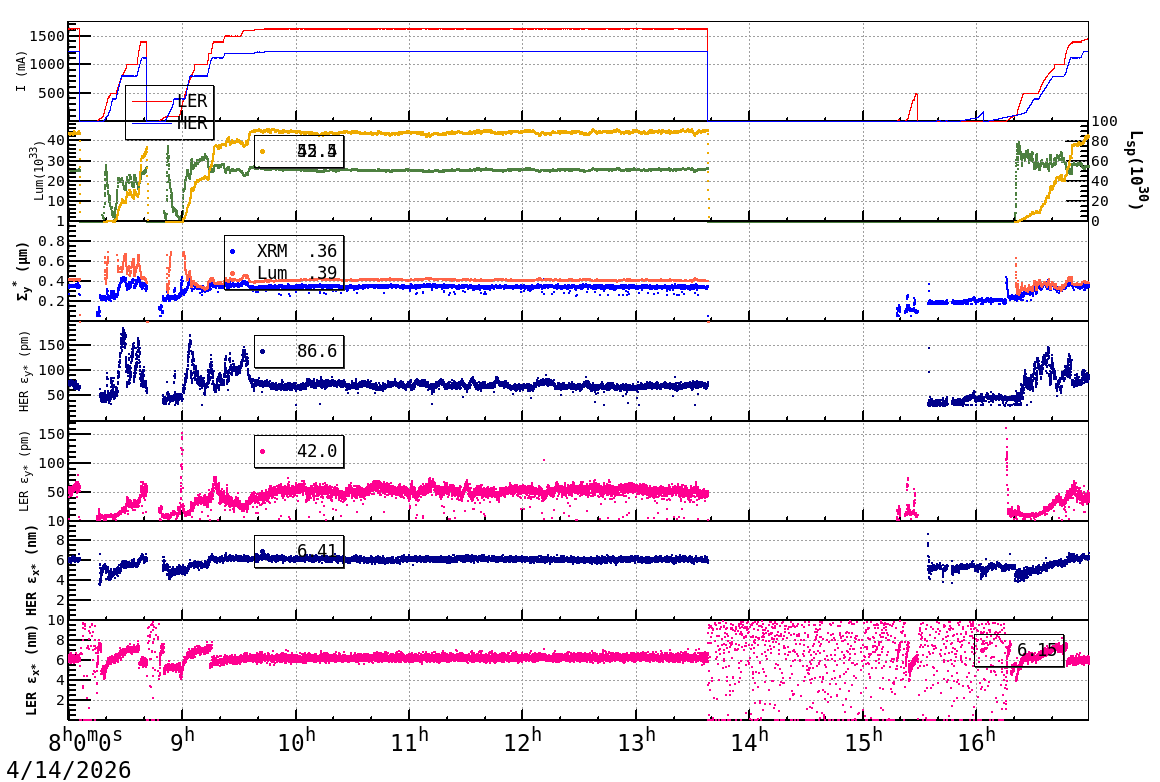Click the LER legend label in current plot
Viewport: 1160px width, 782px height.
pos(192,101)
